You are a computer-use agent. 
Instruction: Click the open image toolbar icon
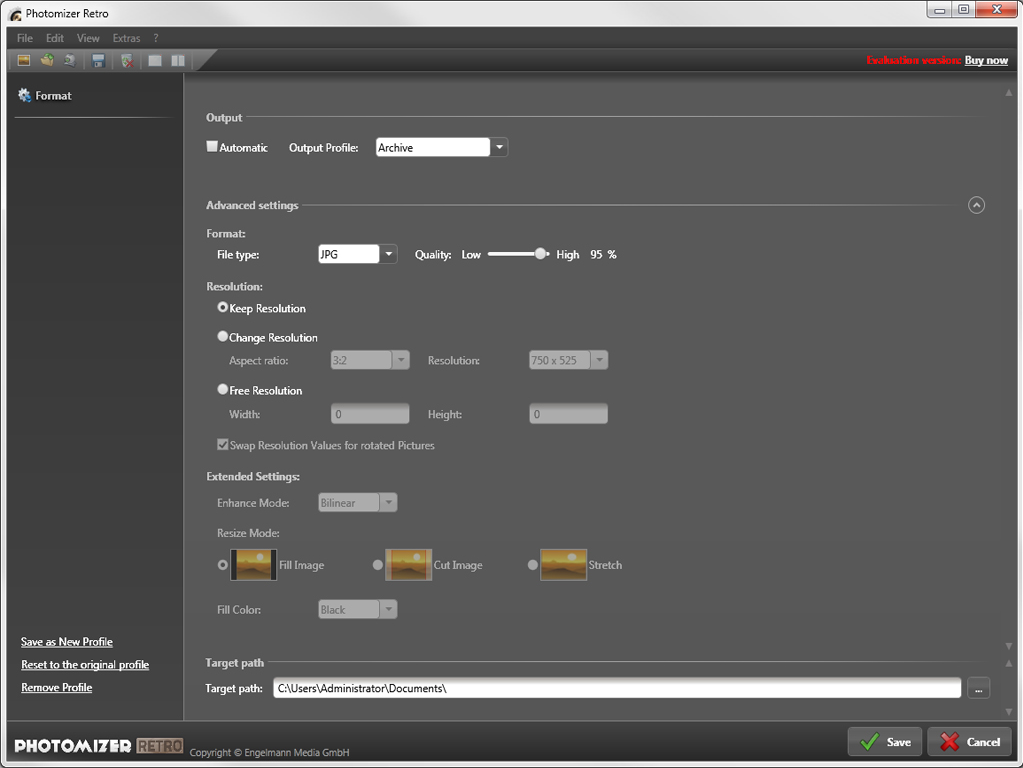[x=24, y=61]
